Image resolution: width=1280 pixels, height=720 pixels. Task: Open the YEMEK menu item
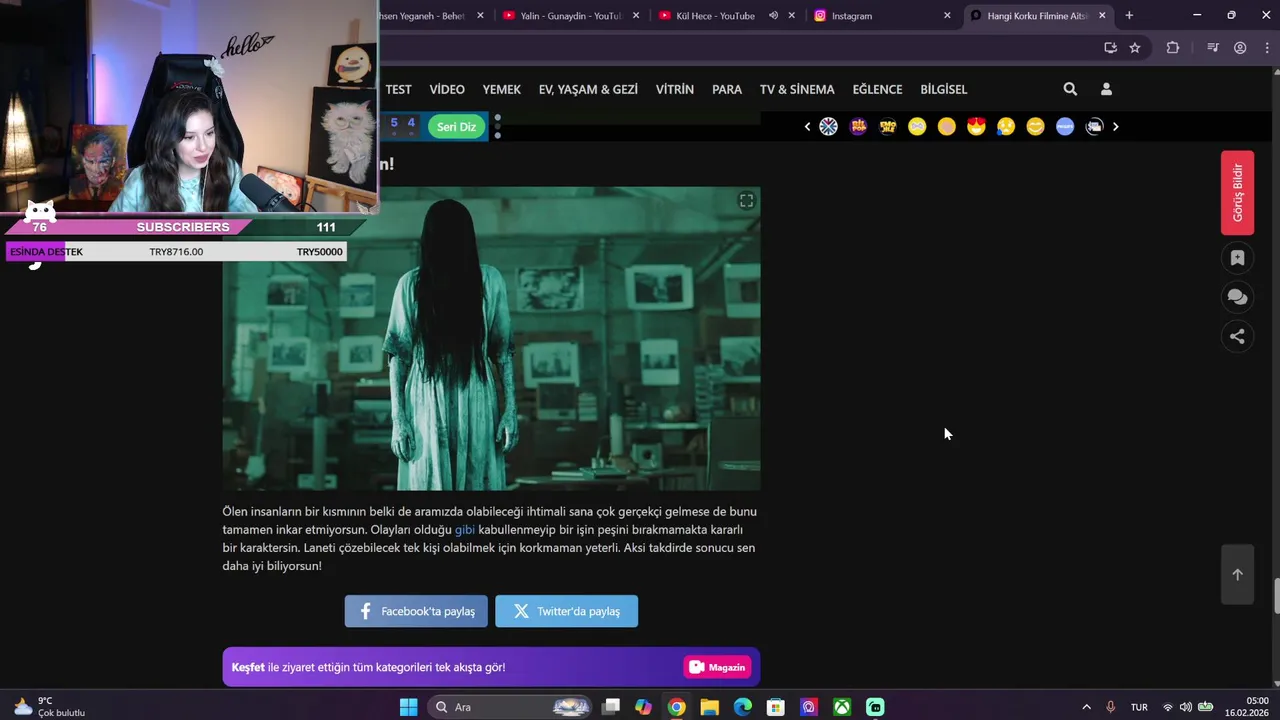pyautogui.click(x=502, y=89)
